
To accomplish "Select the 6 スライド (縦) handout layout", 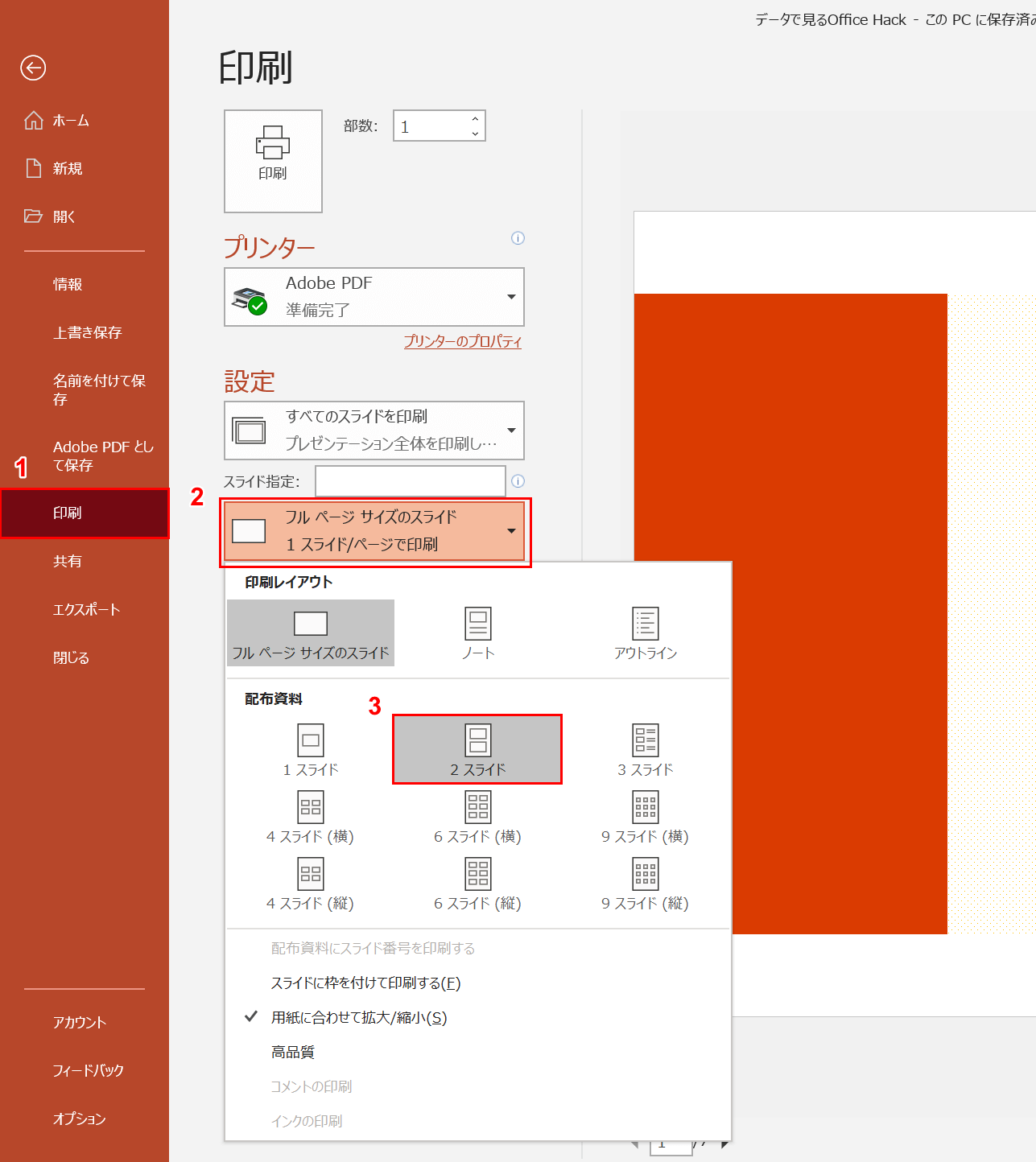I will coord(478,884).
